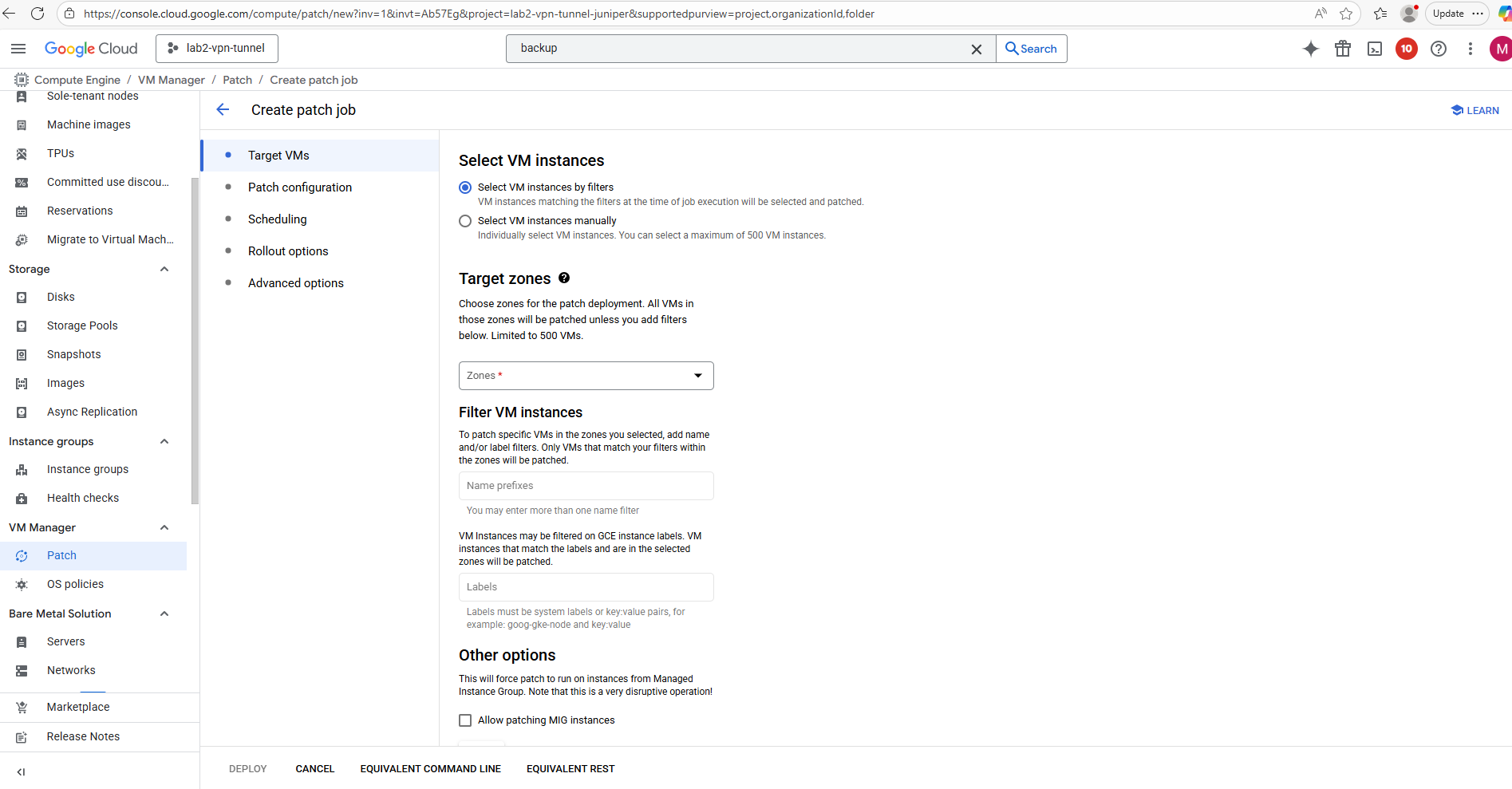Open the account avatar M

coord(1501,49)
